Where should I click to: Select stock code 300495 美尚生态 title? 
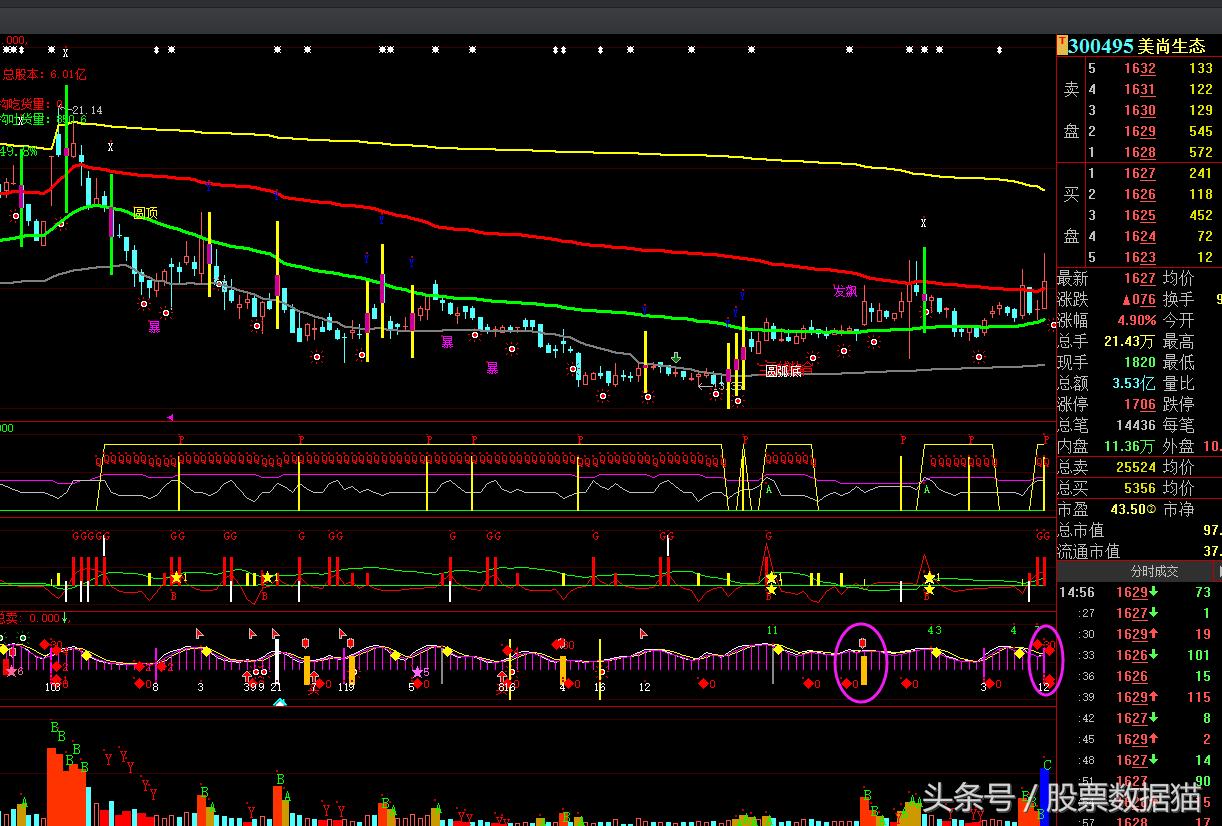(x=1137, y=46)
